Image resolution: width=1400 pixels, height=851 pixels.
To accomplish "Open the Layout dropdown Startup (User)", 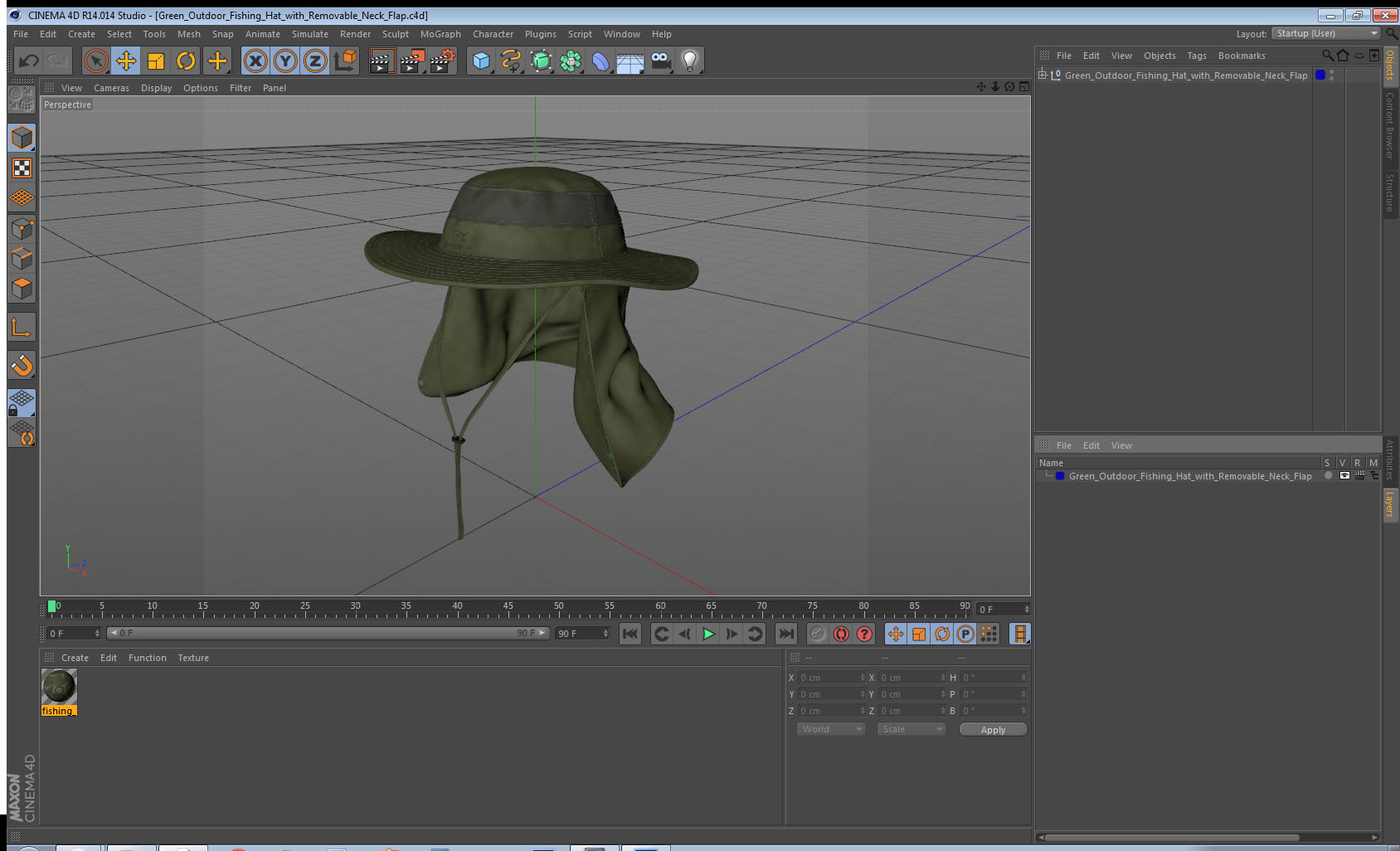I will [1326, 33].
